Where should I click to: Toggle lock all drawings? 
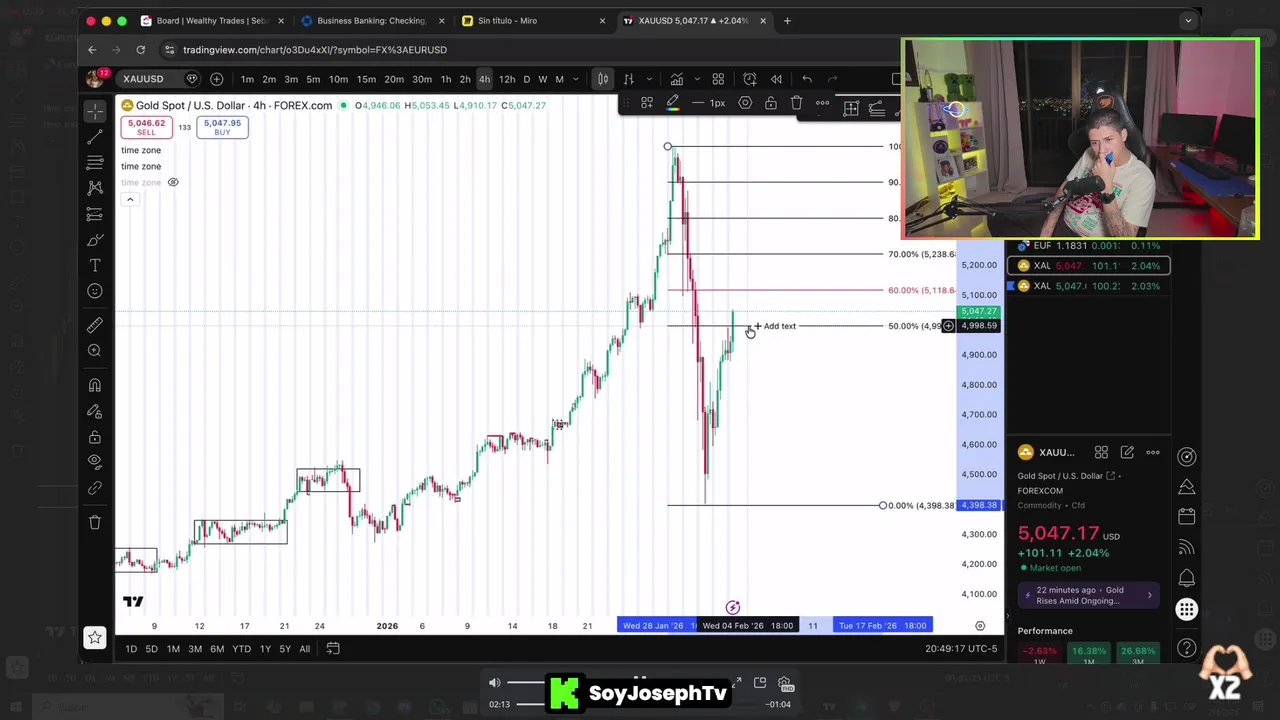click(95, 437)
